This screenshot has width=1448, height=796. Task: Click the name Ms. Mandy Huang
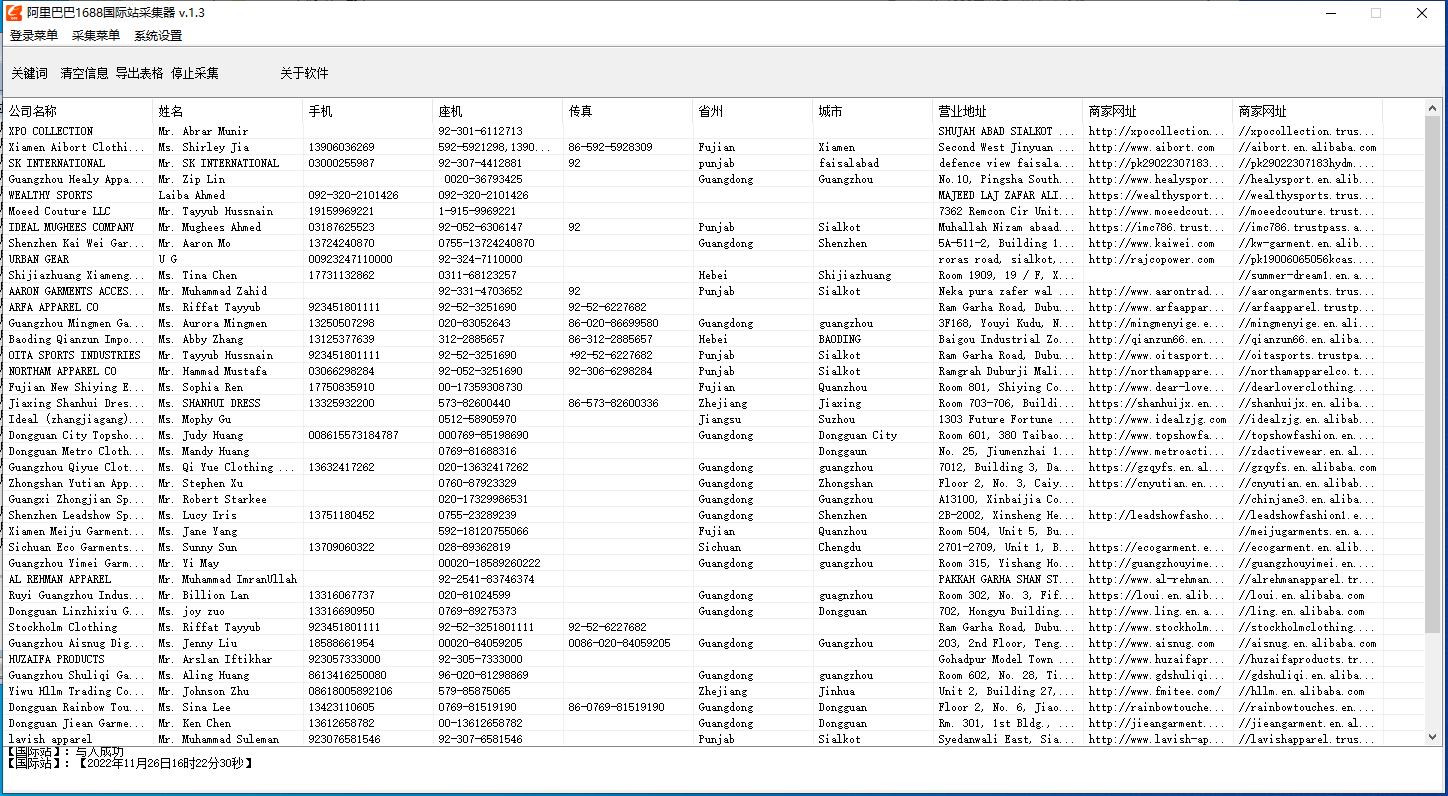tap(203, 451)
